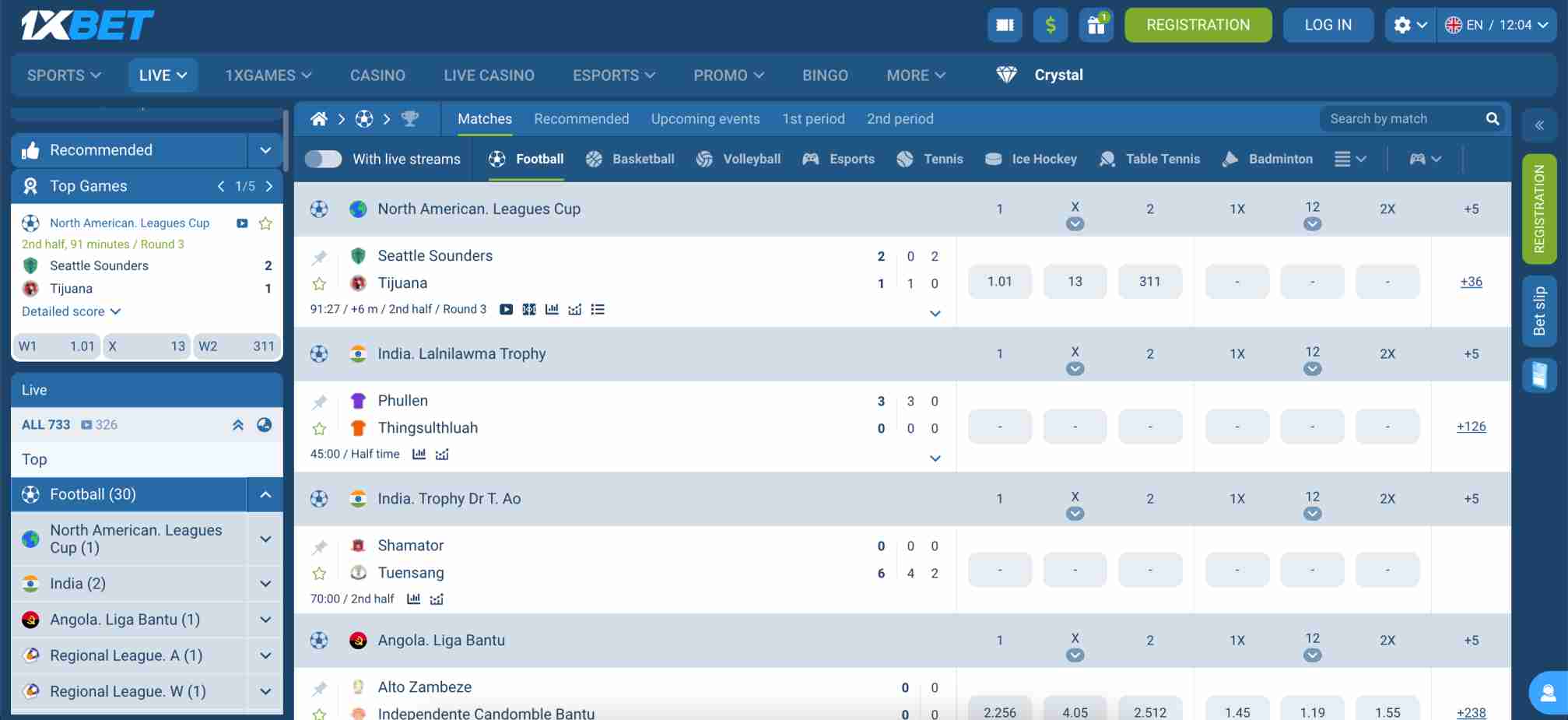Go to next Top Games slide
The image size is (1568, 720).
[x=269, y=186]
